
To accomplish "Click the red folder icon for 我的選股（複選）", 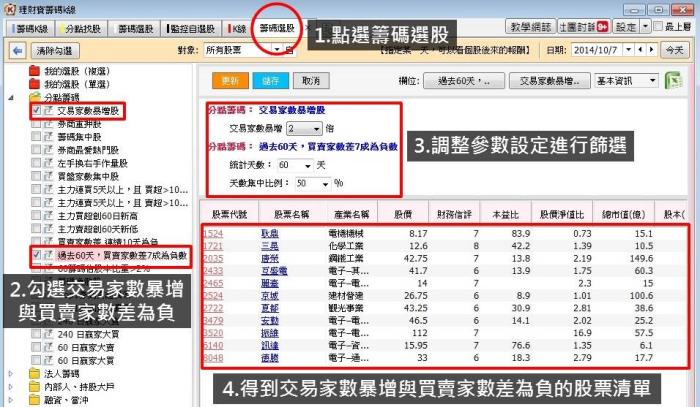I will click(34, 71).
